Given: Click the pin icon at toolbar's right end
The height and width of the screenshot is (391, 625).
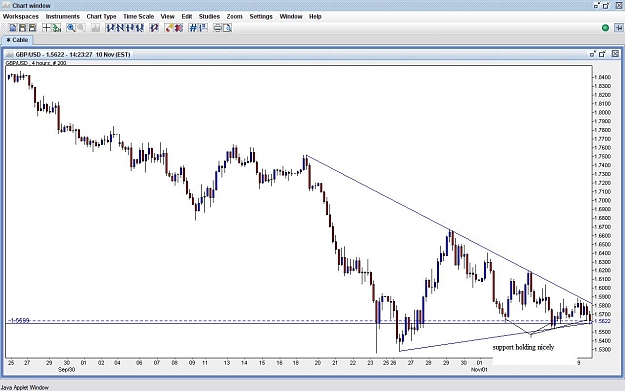Looking at the screenshot, I should pos(619,28).
